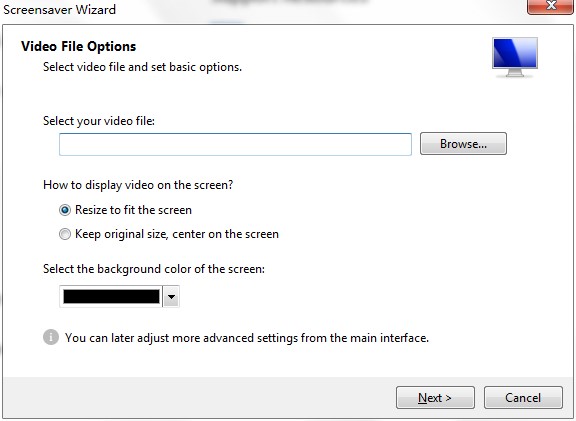Focus the video file path field
576x421 pixels.
click(x=235, y=144)
